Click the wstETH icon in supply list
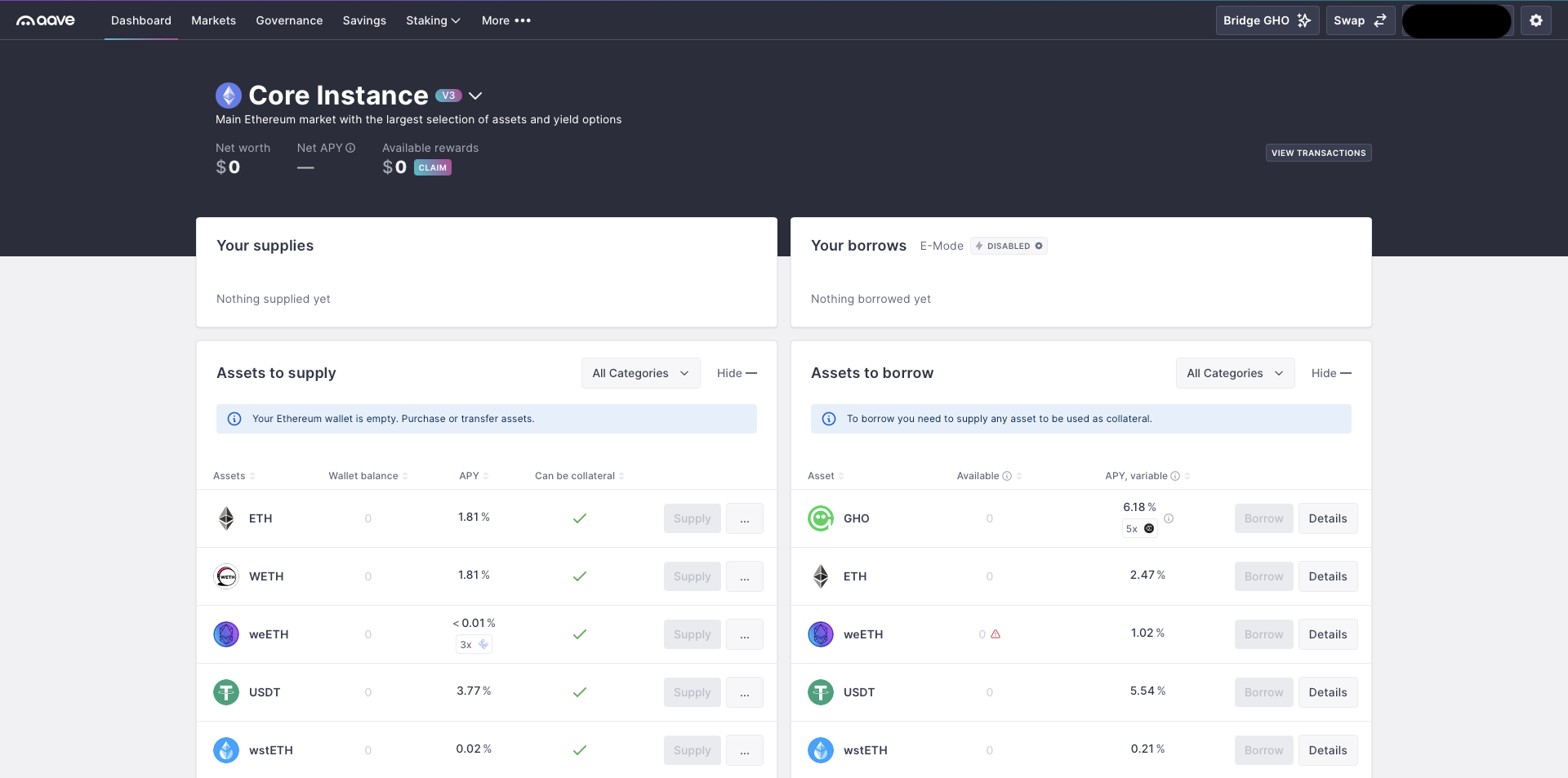Image resolution: width=1568 pixels, height=778 pixels. coord(226,750)
